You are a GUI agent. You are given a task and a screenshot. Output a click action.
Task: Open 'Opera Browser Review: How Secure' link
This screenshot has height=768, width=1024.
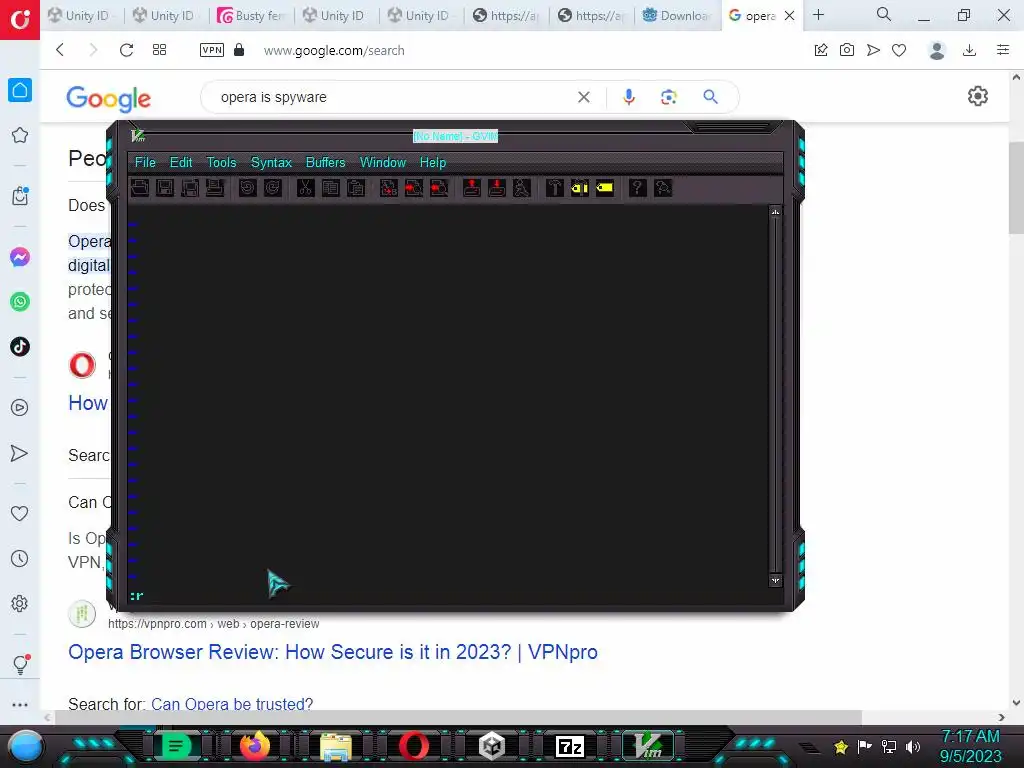tap(333, 652)
